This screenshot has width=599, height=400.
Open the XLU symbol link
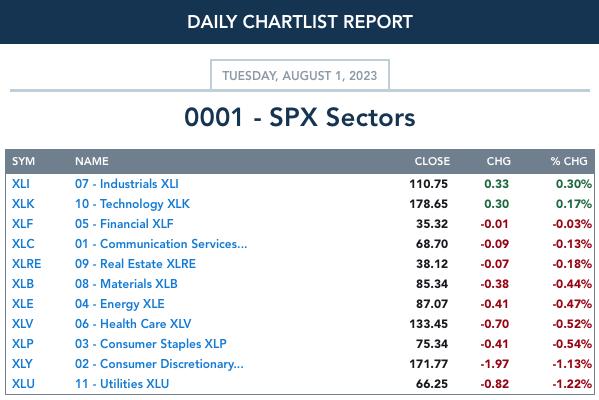click(x=23, y=384)
